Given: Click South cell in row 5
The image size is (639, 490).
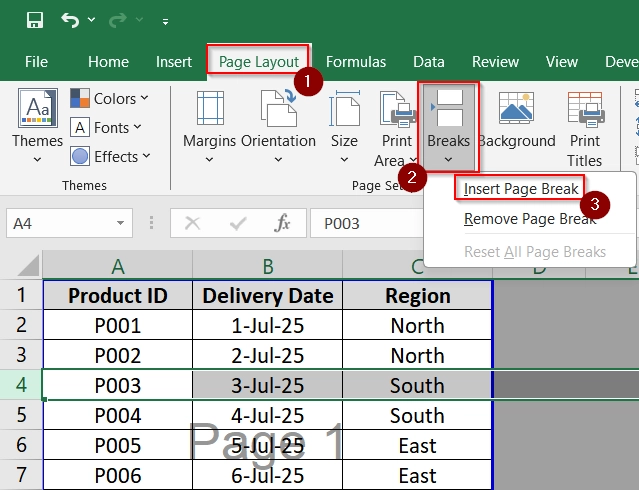Looking at the screenshot, I should [x=417, y=415].
